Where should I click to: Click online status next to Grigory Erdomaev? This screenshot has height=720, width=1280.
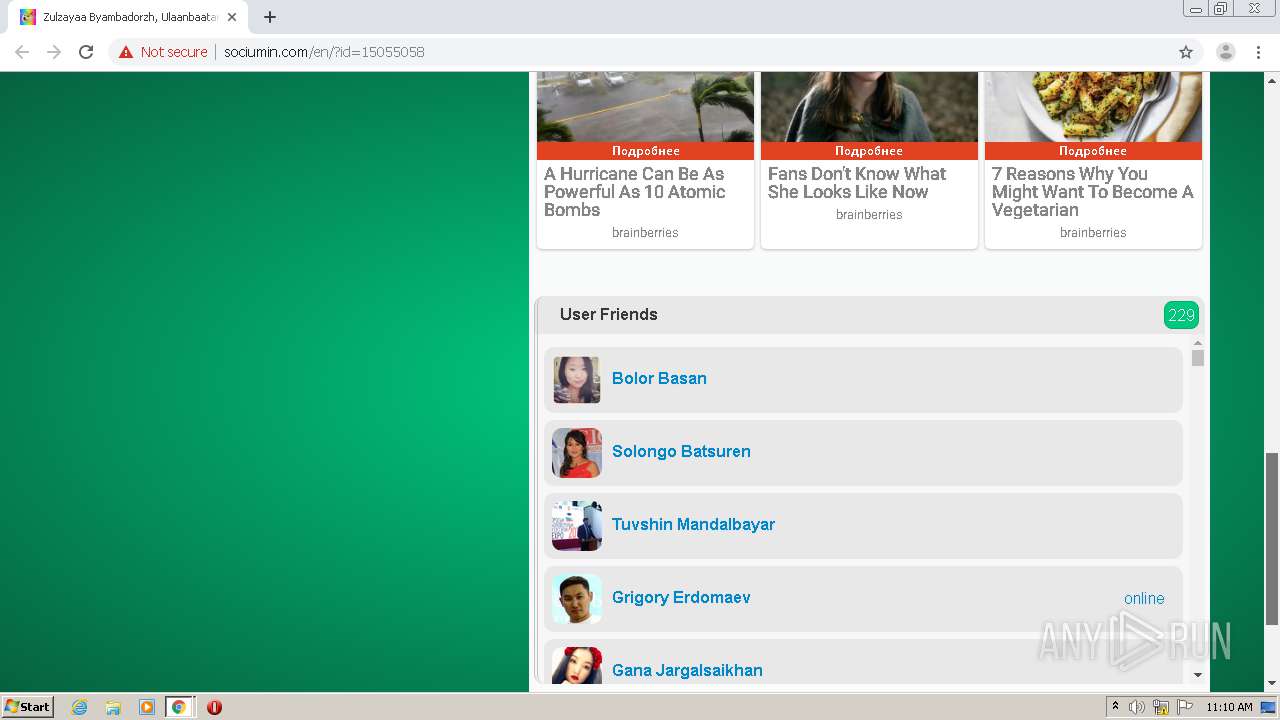tap(1144, 598)
